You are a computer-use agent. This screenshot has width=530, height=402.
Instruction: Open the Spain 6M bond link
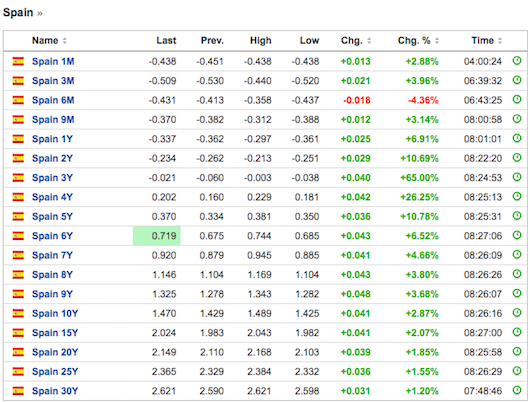(x=53, y=100)
